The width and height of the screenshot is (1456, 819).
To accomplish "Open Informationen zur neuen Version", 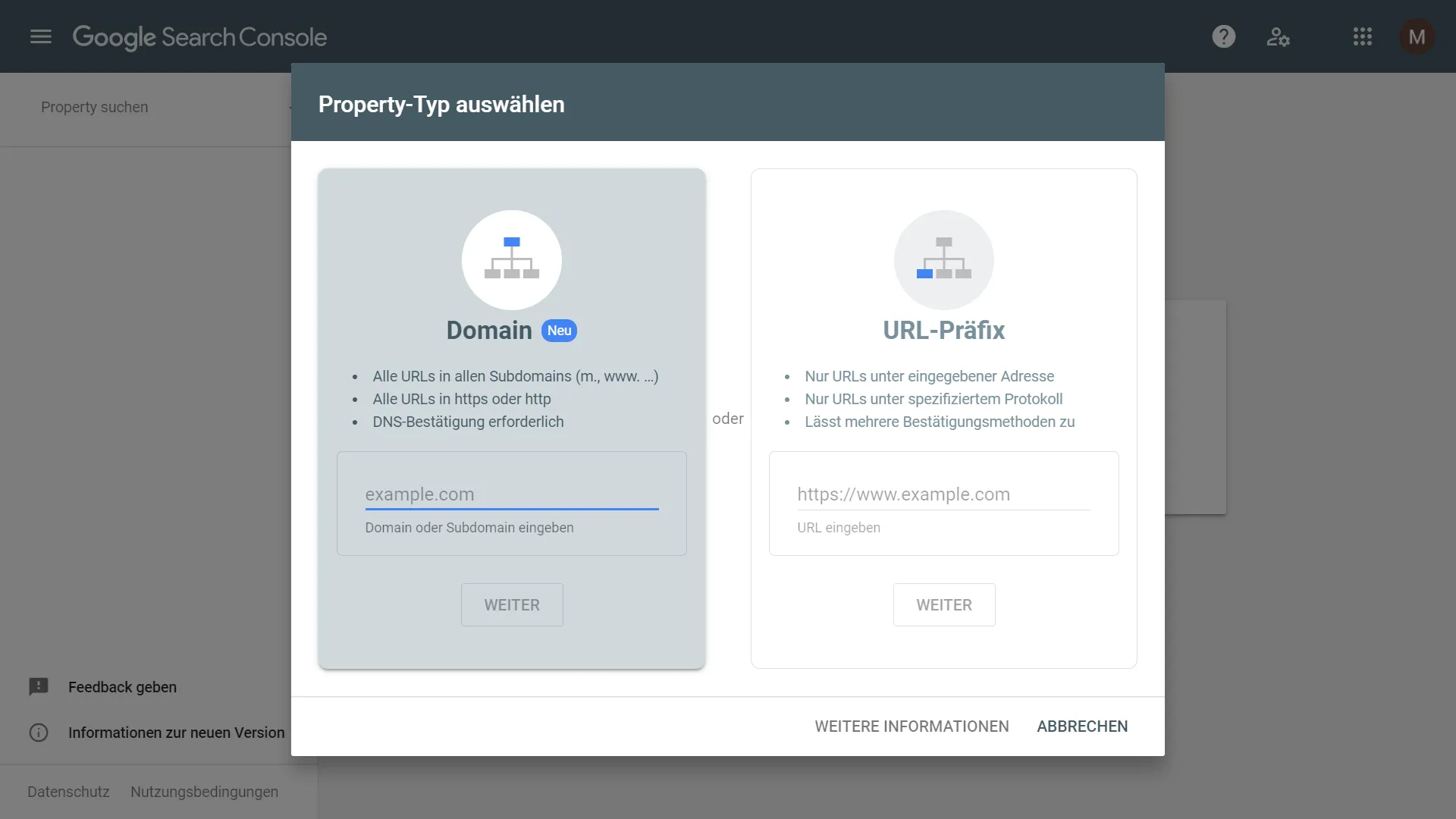I will pyautogui.click(x=176, y=733).
